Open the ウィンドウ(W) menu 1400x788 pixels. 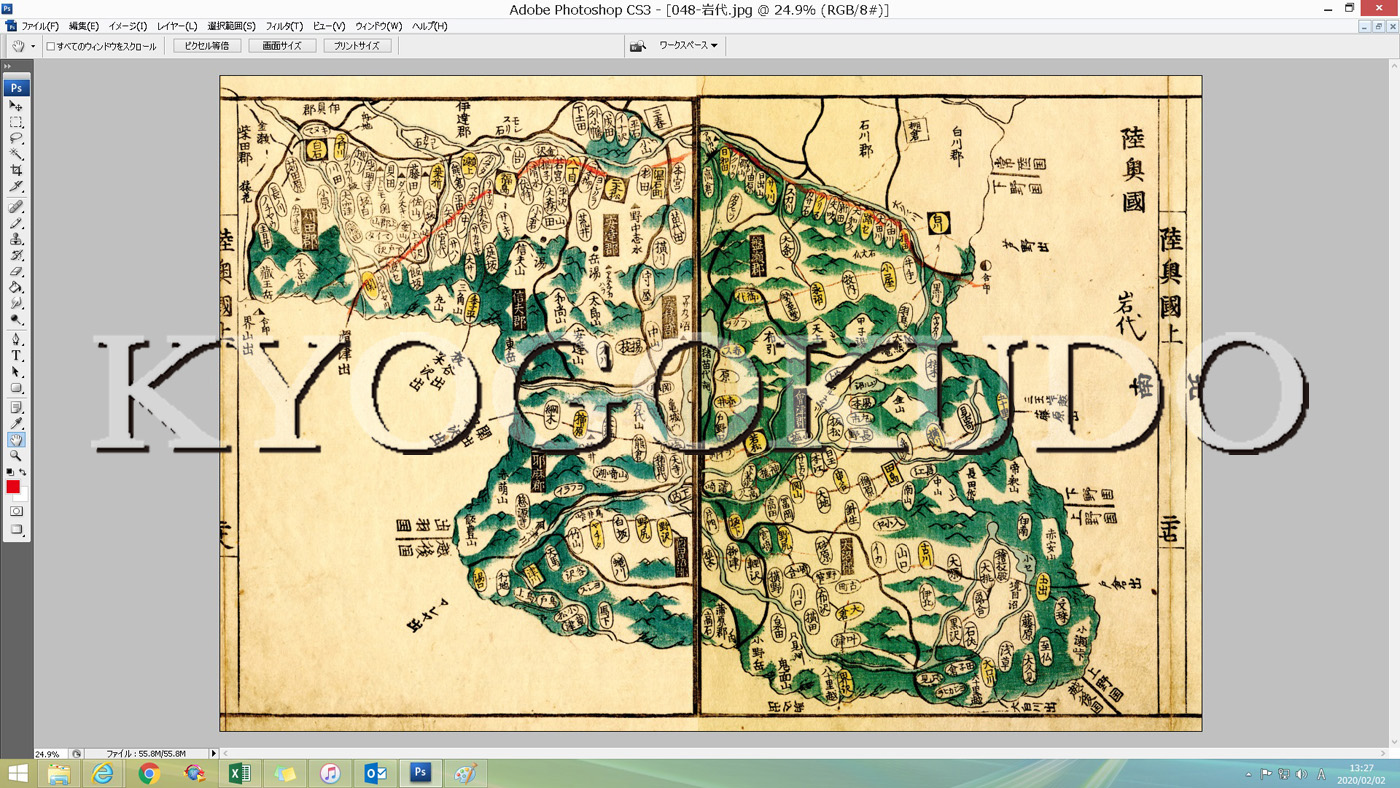point(379,26)
